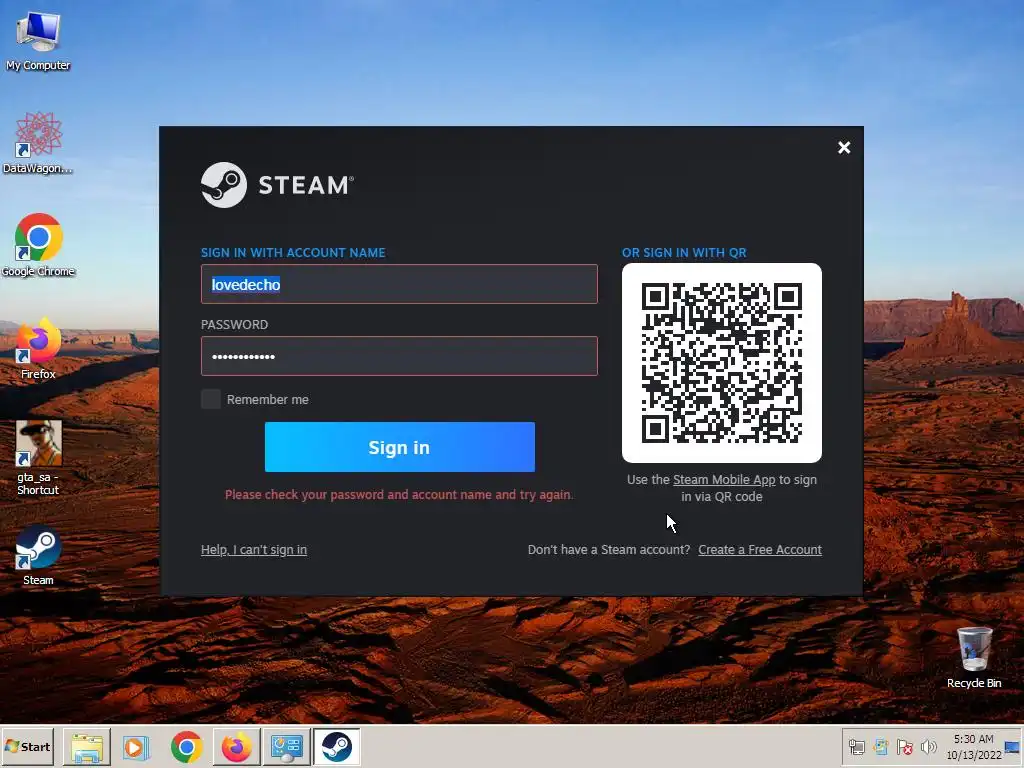Click the network tray icon
Viewport: 1024px width, 768px height.
pos(856,746)
